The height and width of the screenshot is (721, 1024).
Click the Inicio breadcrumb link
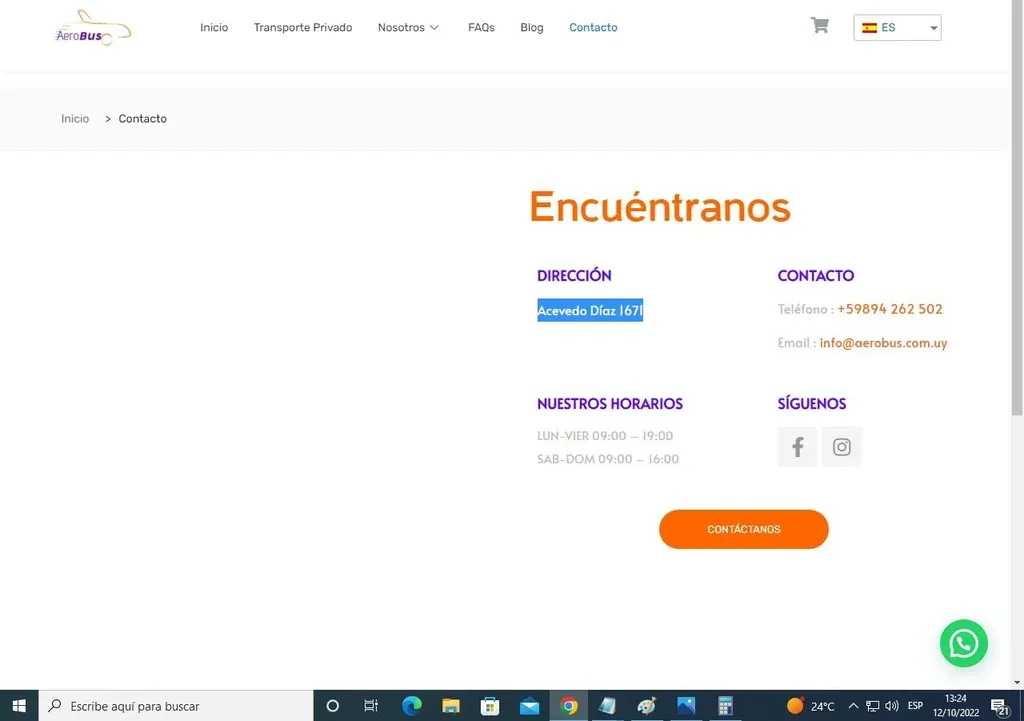click(75, 119)
